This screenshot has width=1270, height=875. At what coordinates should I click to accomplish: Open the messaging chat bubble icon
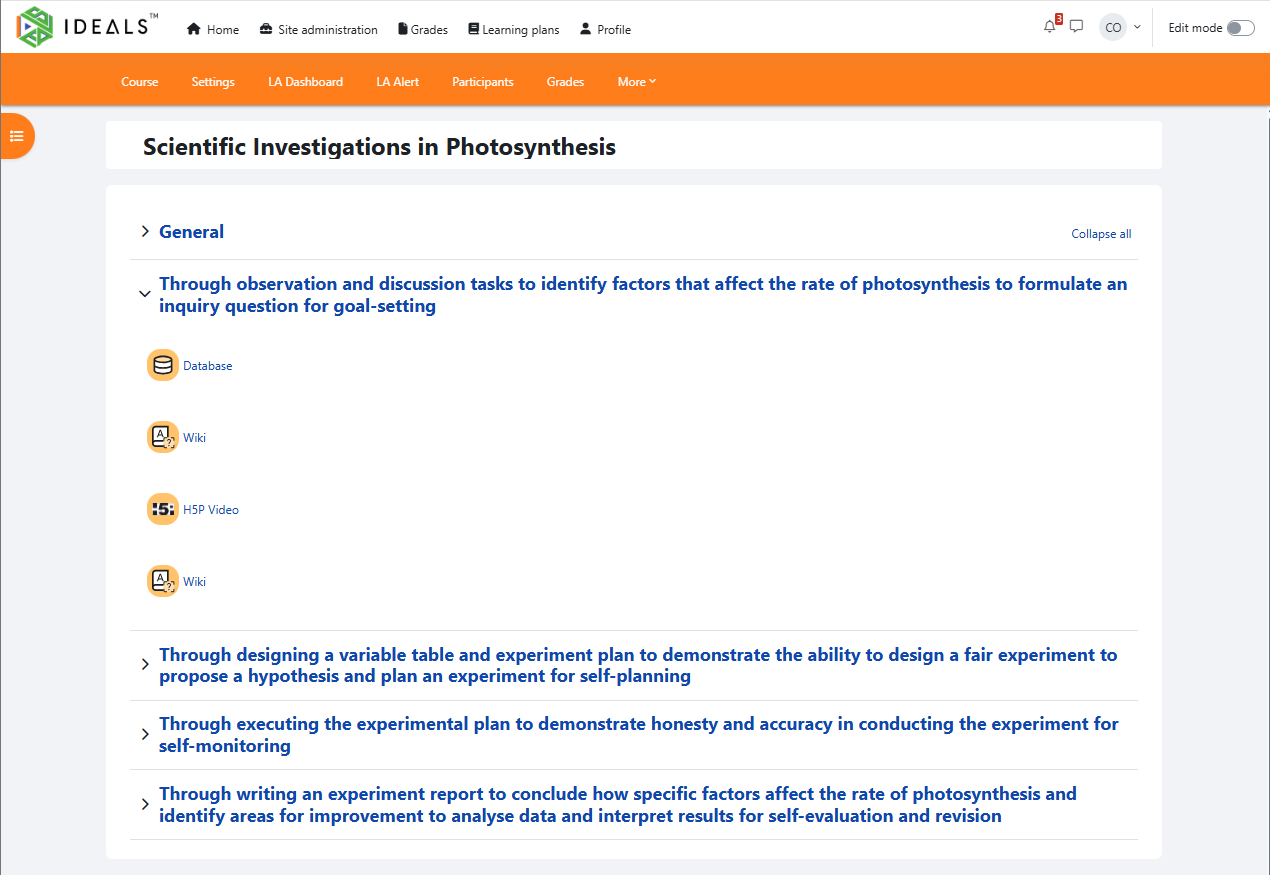click(1076, 28)
